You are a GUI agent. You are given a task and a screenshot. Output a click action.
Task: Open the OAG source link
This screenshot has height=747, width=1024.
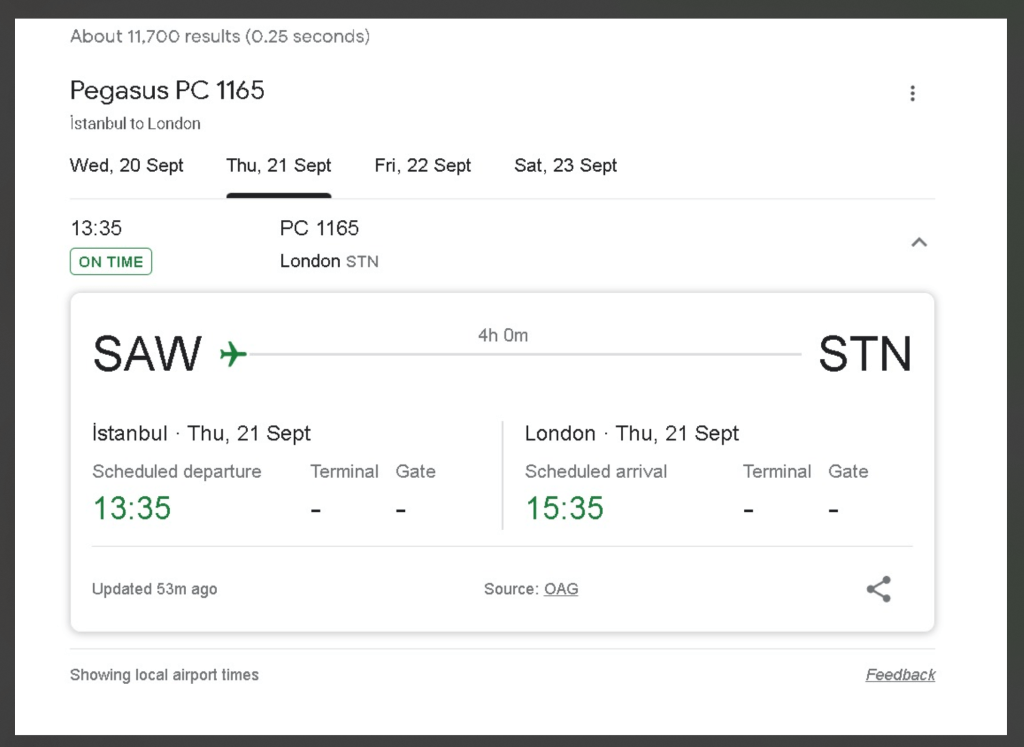click(x=561, y=589)
